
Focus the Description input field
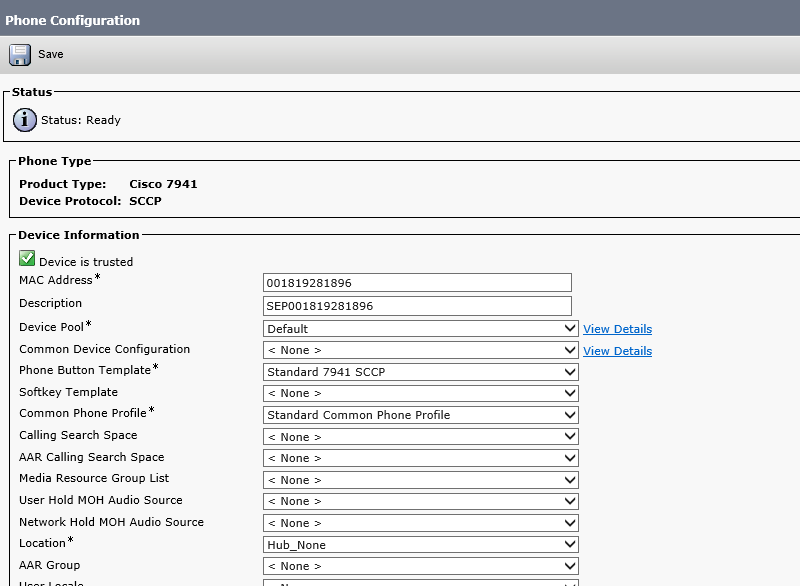pos(417,306)
